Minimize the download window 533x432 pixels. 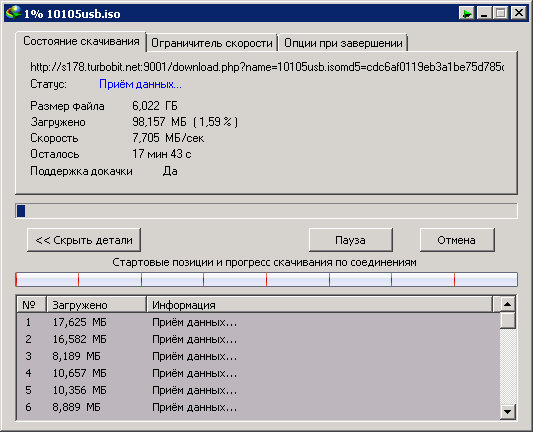(x=484, y=13)
